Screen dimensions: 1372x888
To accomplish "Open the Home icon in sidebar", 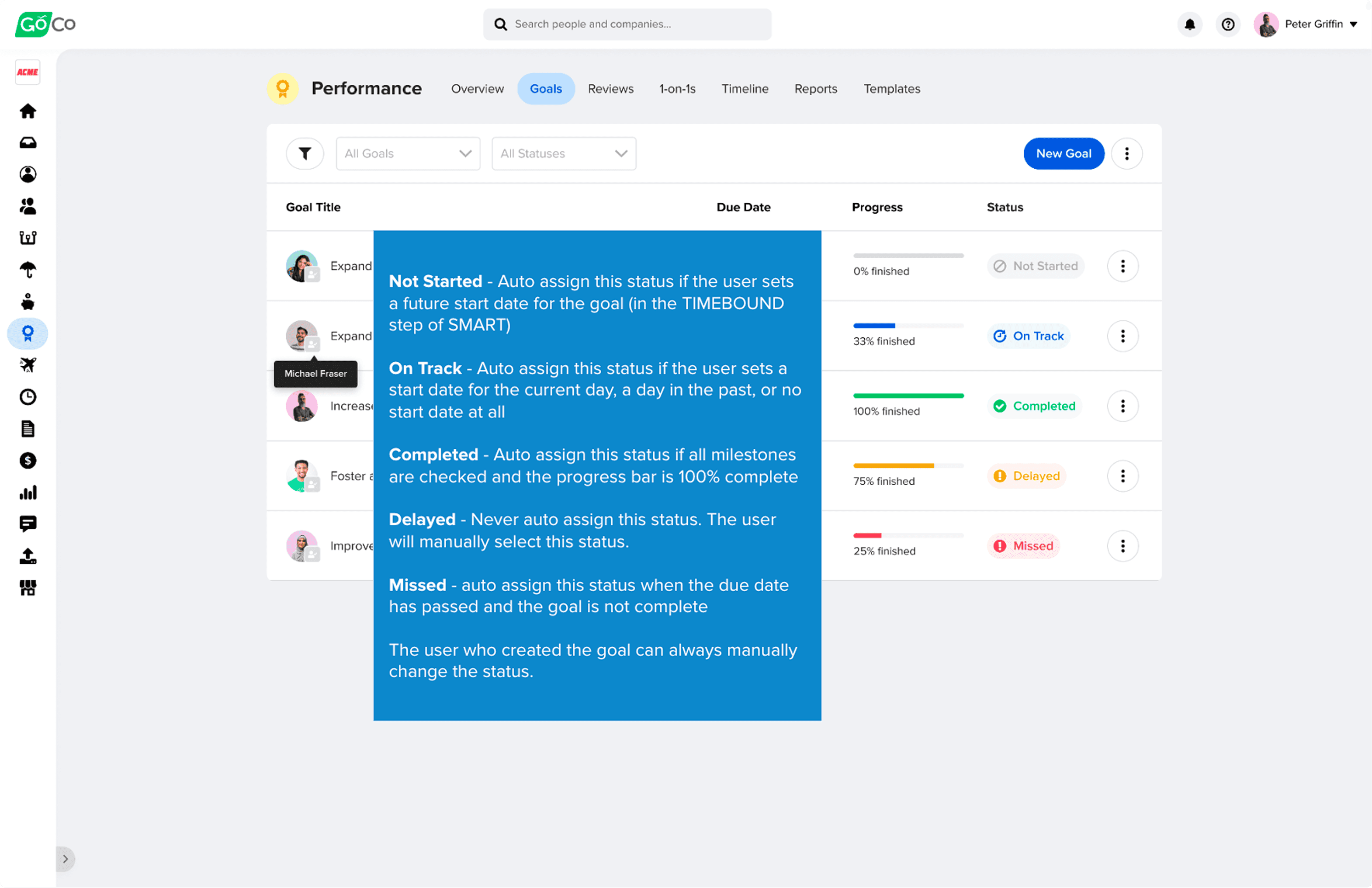I will pyautogui.click(x=28, y=111).
